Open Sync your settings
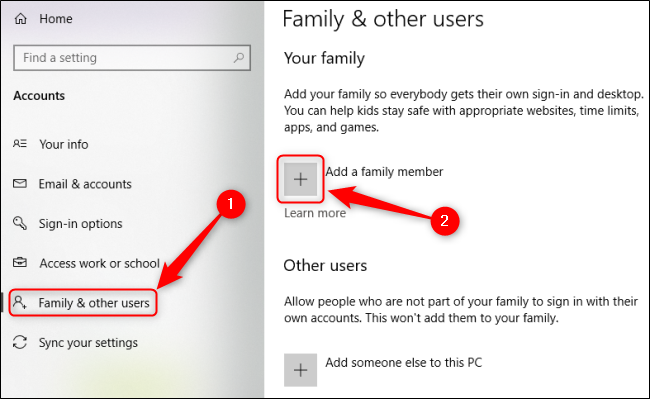Viewport: 650px width, 399px height. pyautogui.click(x=88, y=343)
